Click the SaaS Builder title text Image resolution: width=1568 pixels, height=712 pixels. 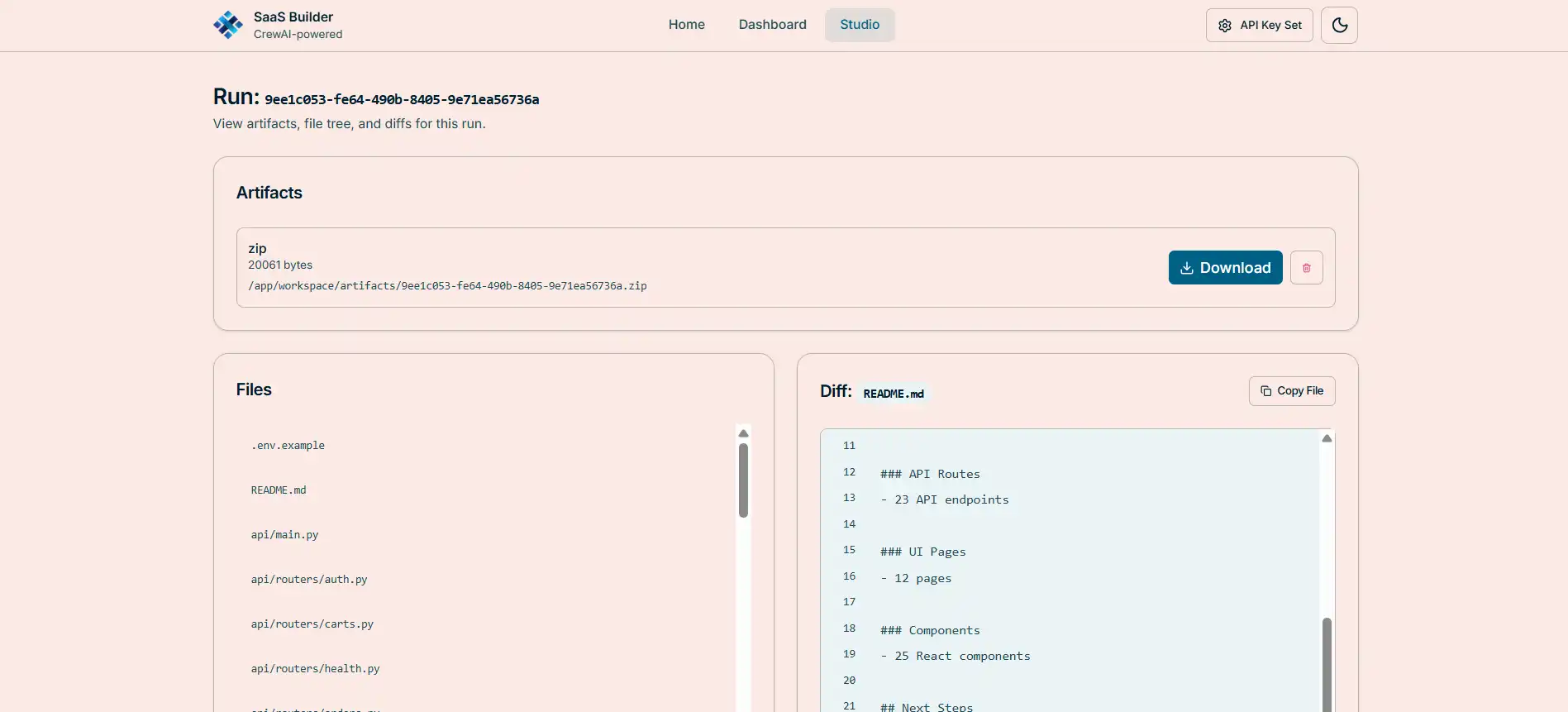(293, 17)
